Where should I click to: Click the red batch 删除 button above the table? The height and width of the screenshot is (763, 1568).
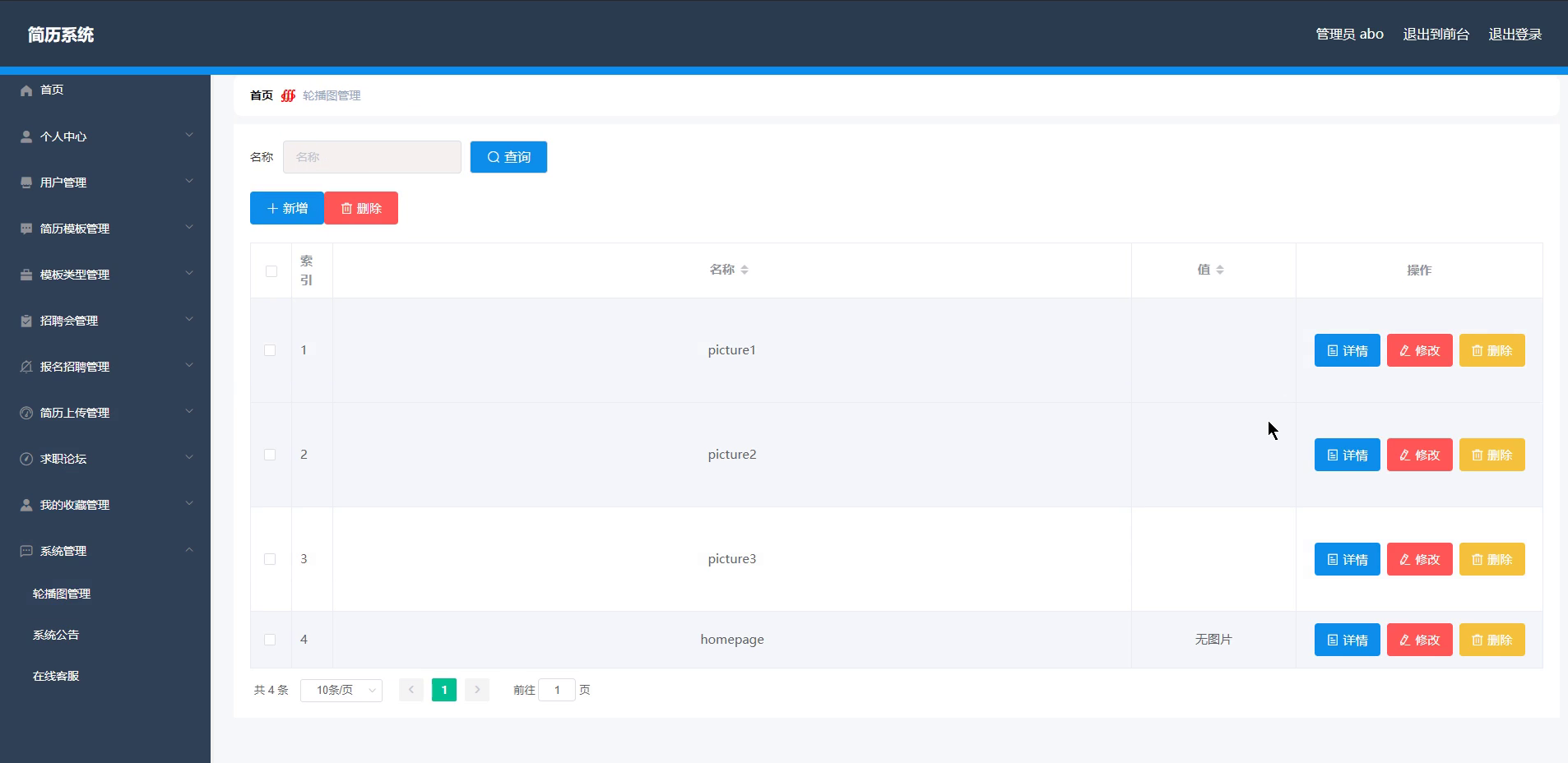[361, 208]
